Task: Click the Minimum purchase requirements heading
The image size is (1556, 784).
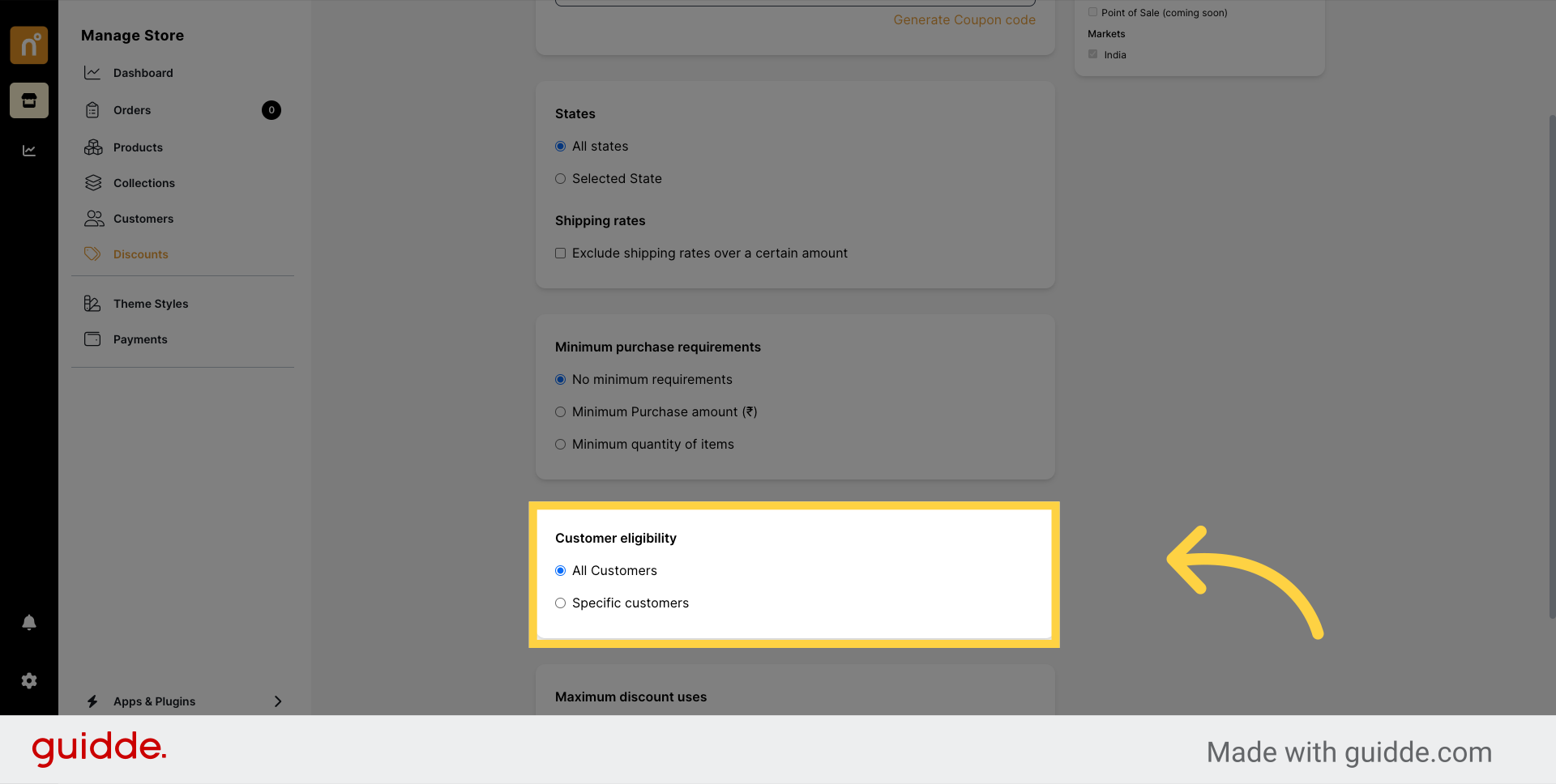Action: click(x=657, y=347)
